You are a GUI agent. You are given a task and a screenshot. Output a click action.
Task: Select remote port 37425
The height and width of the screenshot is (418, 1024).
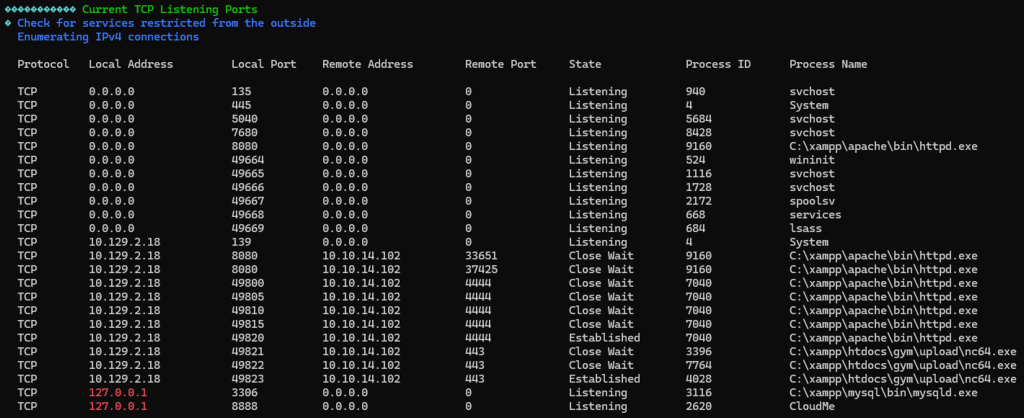point(481,270)
